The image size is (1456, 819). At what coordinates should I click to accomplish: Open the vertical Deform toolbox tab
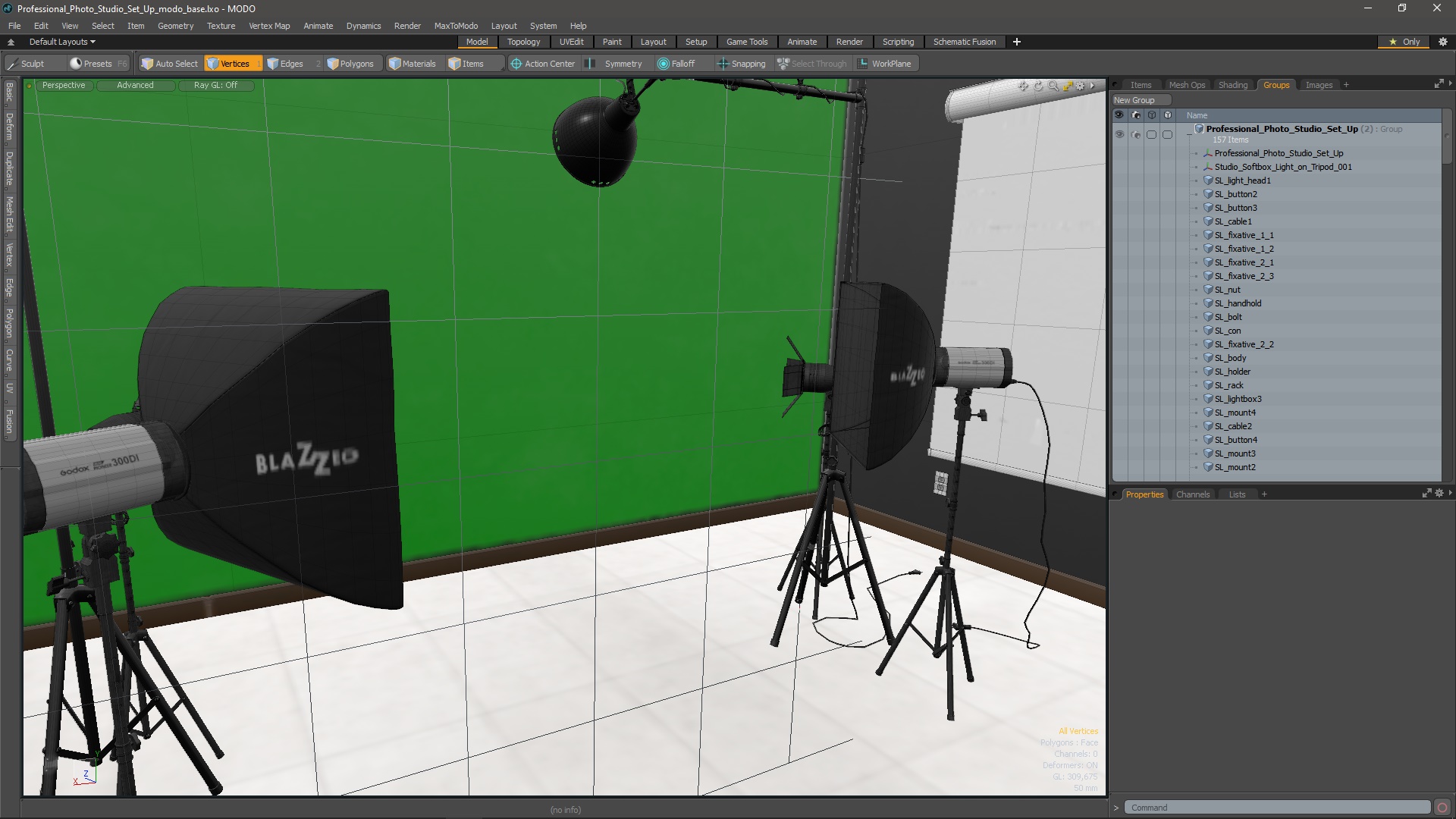click(9, 127)
